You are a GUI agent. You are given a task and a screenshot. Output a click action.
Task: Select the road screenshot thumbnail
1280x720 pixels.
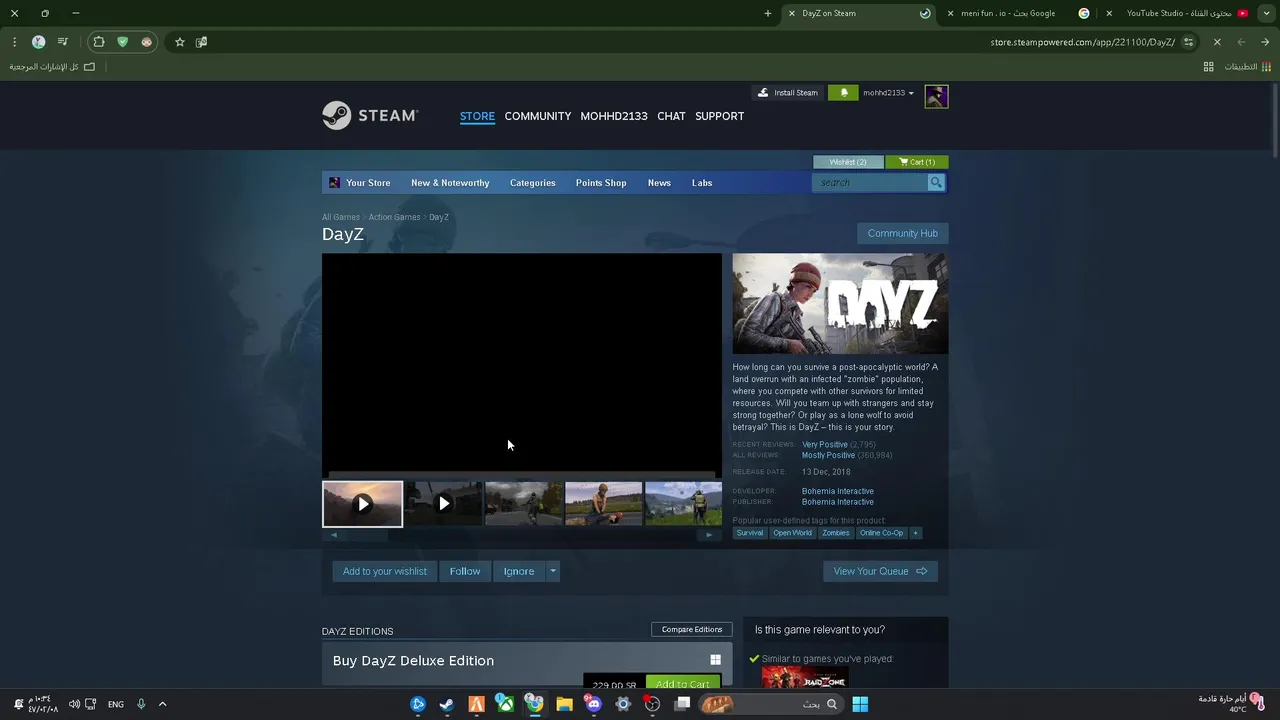524,504
